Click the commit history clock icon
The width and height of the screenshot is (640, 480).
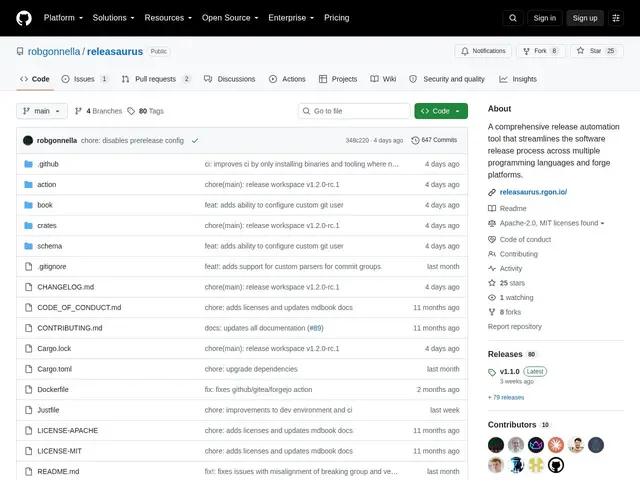[x=415, y=140]
